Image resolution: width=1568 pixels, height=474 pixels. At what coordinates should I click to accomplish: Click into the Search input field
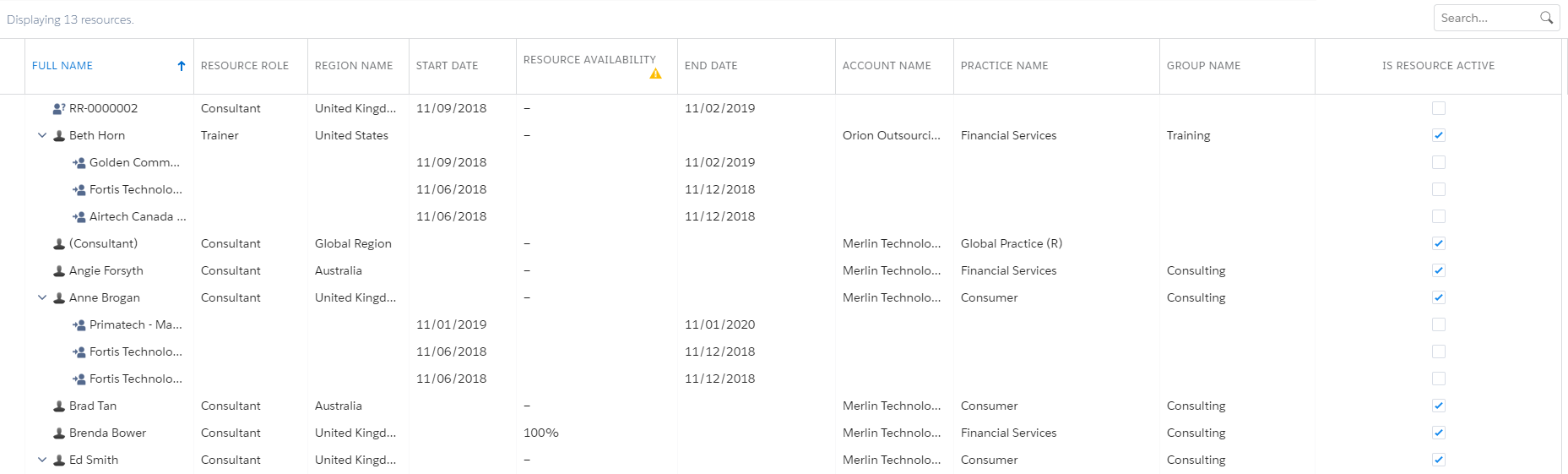1486,18
